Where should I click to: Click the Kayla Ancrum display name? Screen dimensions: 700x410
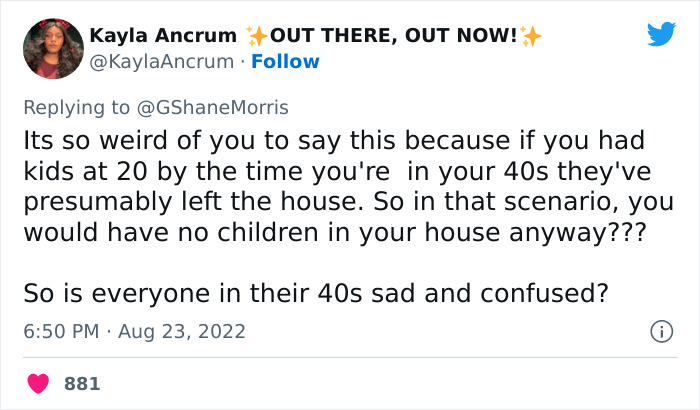pos(164,36)
